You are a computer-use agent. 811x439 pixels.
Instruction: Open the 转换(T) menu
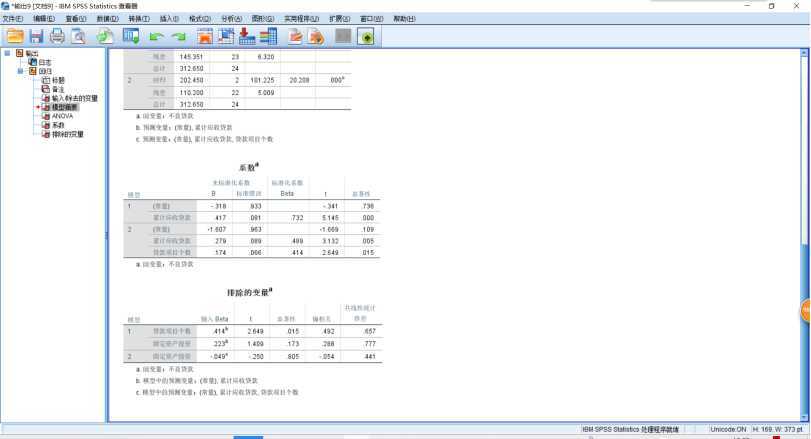[139, 19]
